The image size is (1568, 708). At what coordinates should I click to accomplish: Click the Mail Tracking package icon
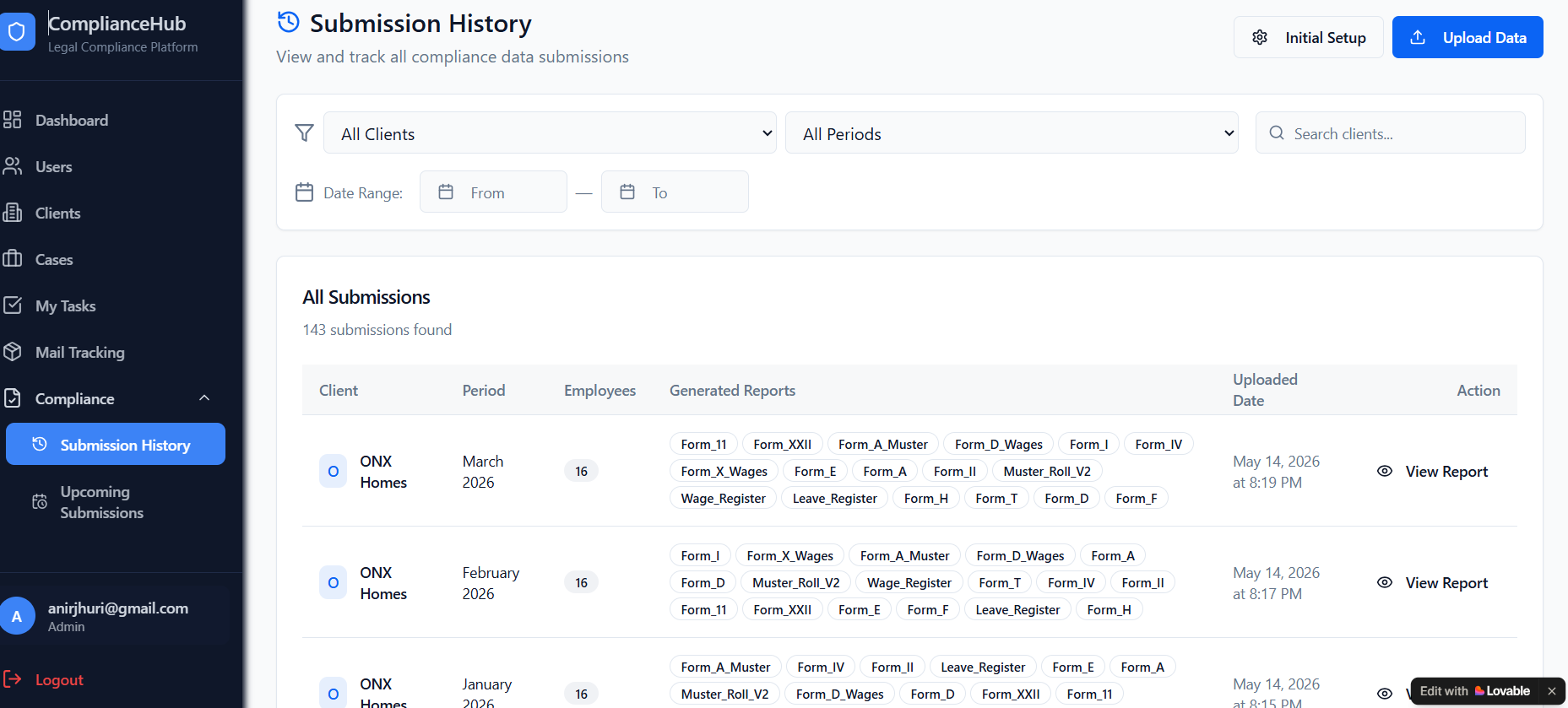tap(12, 352)
